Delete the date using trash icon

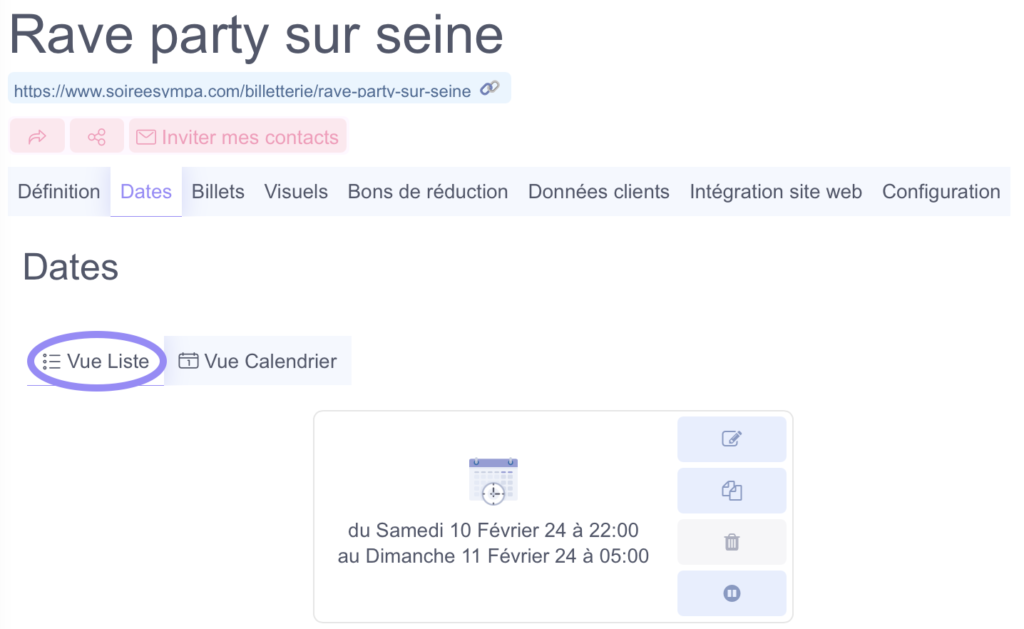731,542
